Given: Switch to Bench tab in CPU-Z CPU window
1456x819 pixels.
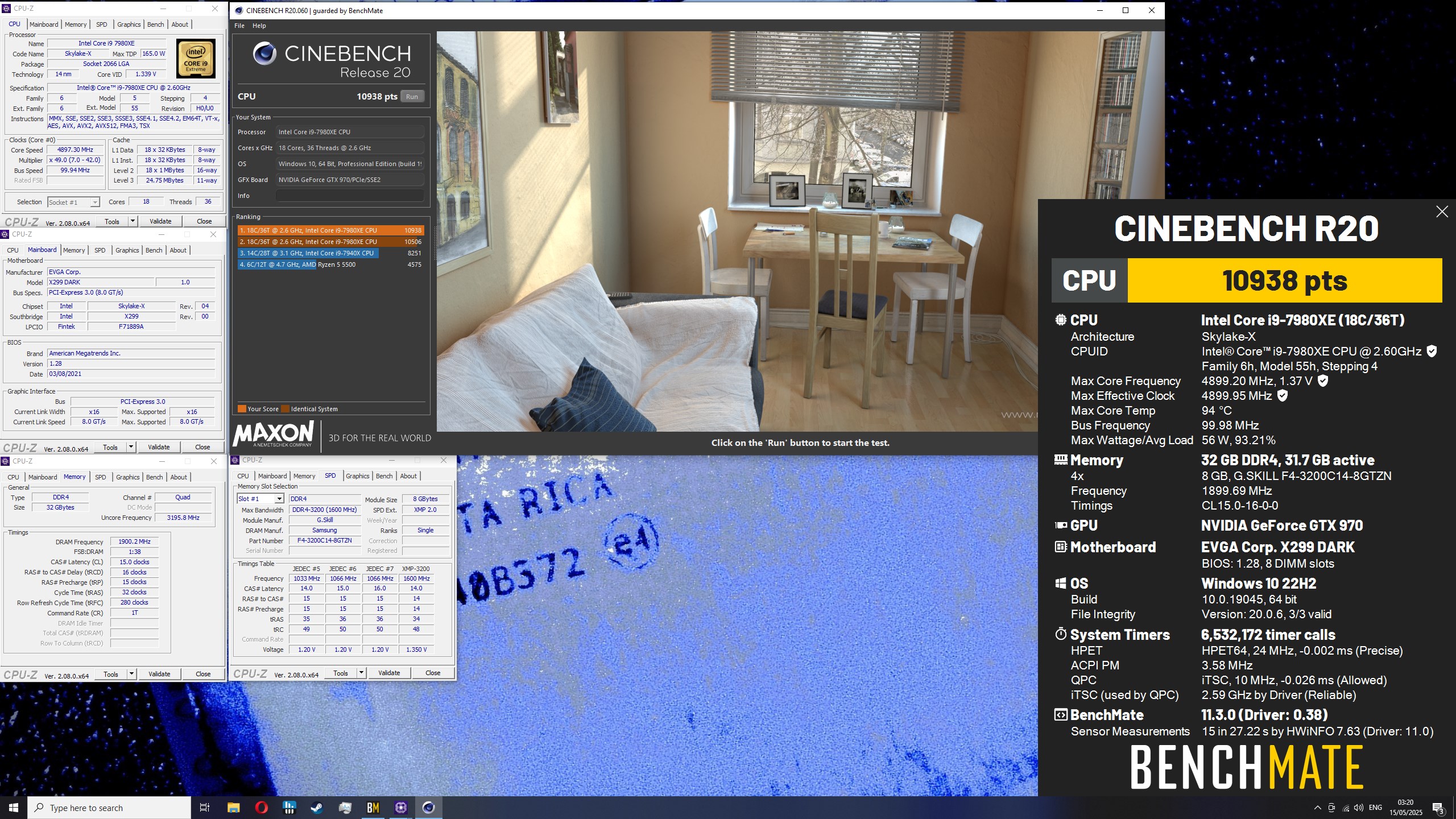Looking at the screenshot, I should pos(155,24).
